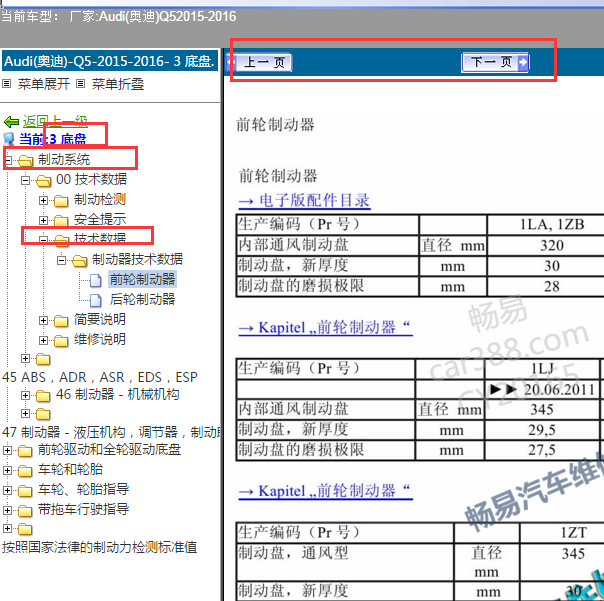
Task: Click the 下一页 next page button
Action: [x=495, y=62]
